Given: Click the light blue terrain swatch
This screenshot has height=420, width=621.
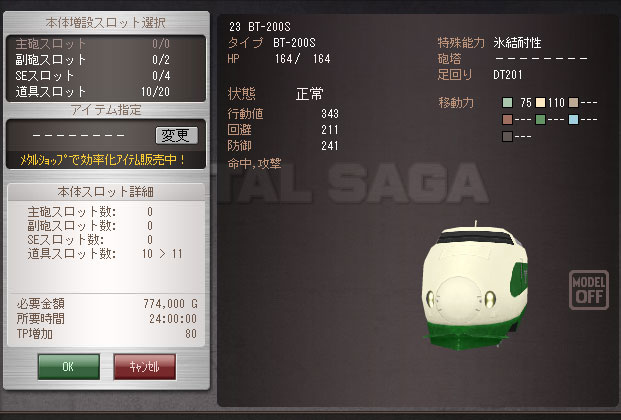Looking at the screenshot, I should point(573,119).
